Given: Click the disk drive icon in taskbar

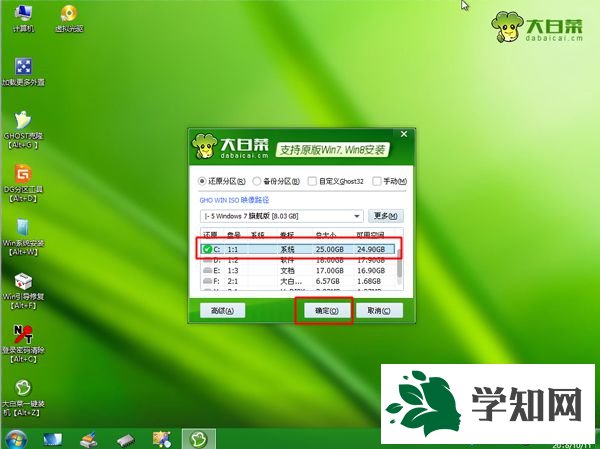Looking at the screenshot, I should [126, 441].
